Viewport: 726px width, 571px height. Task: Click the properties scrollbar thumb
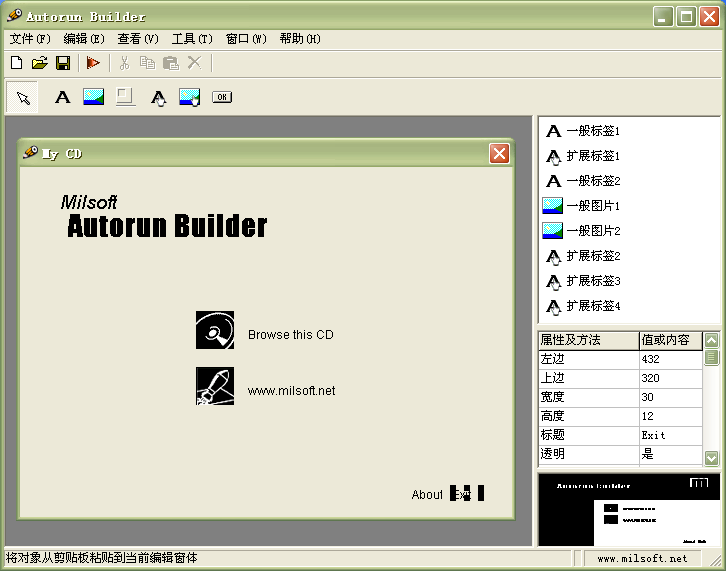[712, 358]
